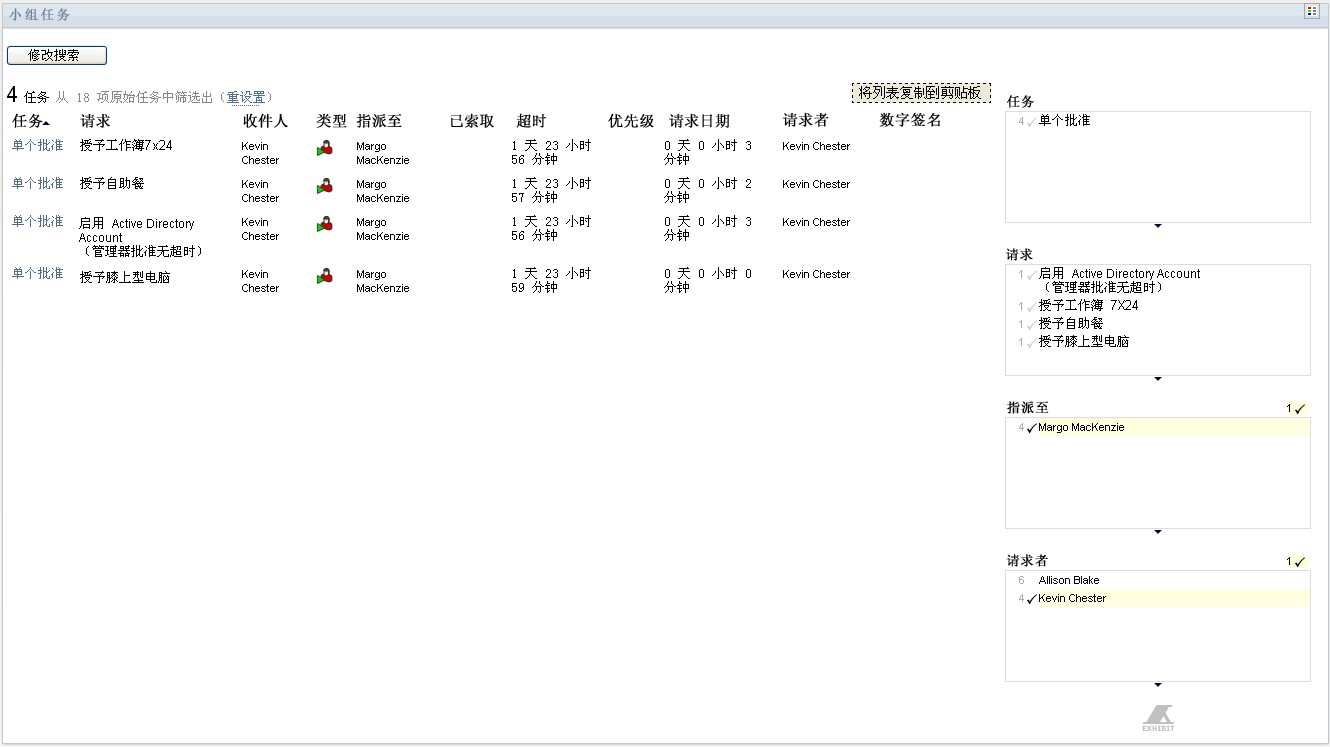Click the checkmark icon beside 请求者 facet header
1330x747 pixels.
coord(1300,562)
